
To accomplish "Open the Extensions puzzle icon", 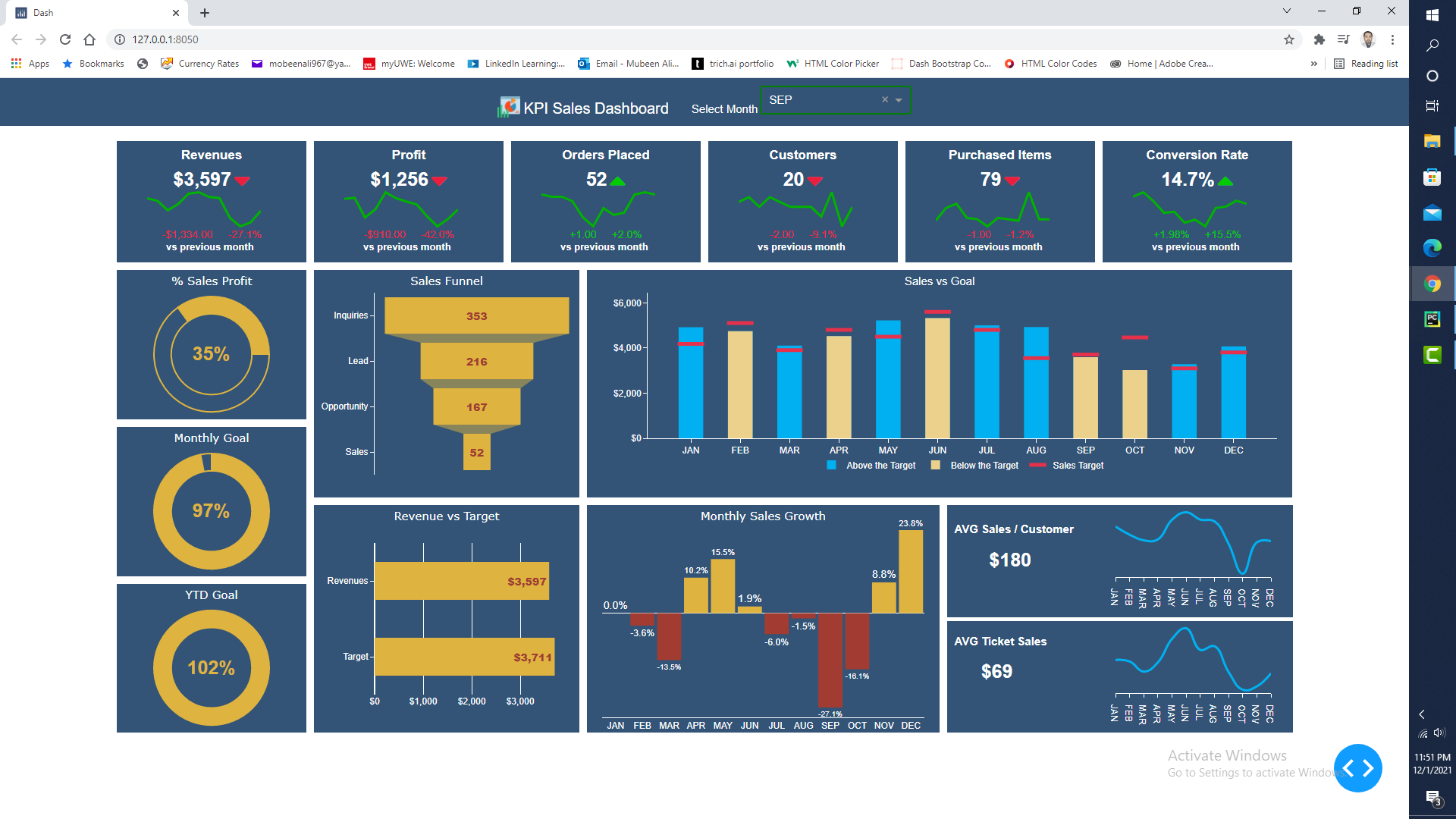I will 1319,39.
